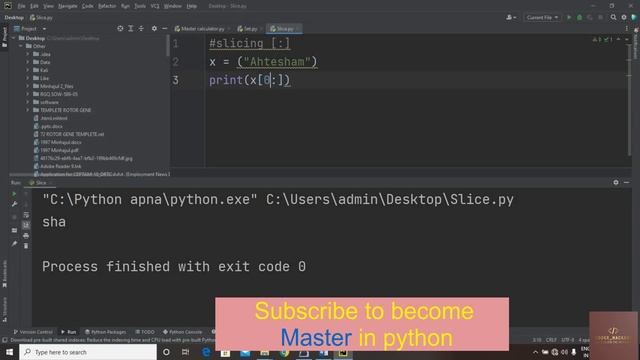Open the Run tool window button

(x=69, y=332)
